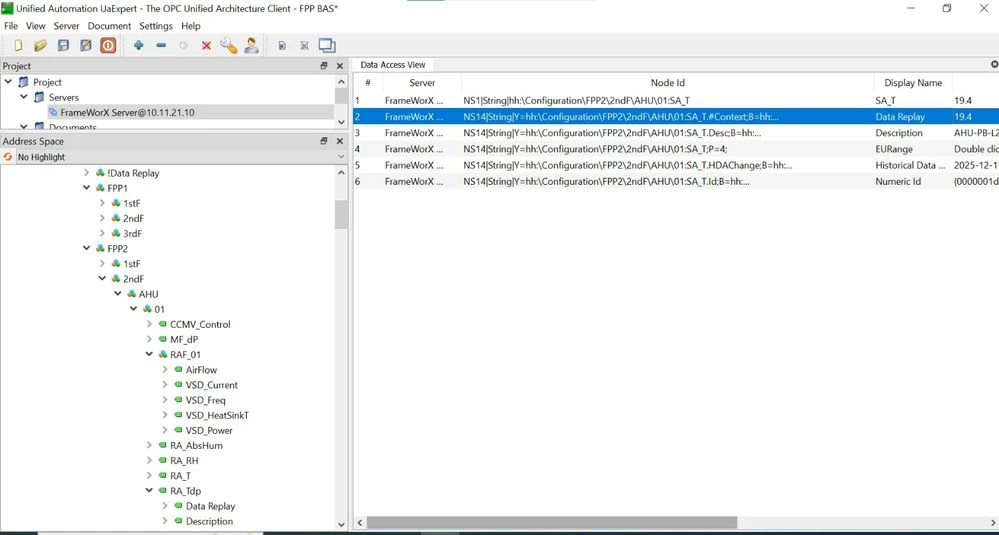Select the VSD_Power tree node
This screenshot has height=535, width=999.
209,430
